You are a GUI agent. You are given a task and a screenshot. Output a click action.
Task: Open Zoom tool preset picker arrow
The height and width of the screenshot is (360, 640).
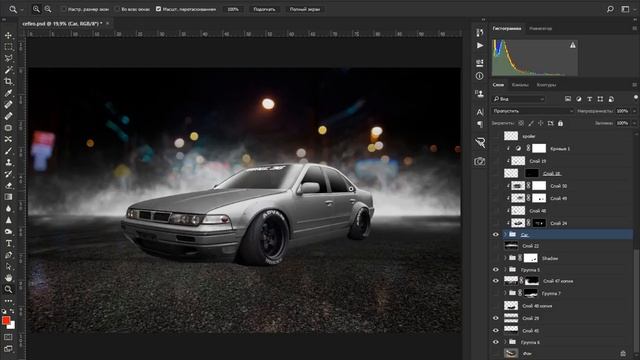tap(22, 9)
